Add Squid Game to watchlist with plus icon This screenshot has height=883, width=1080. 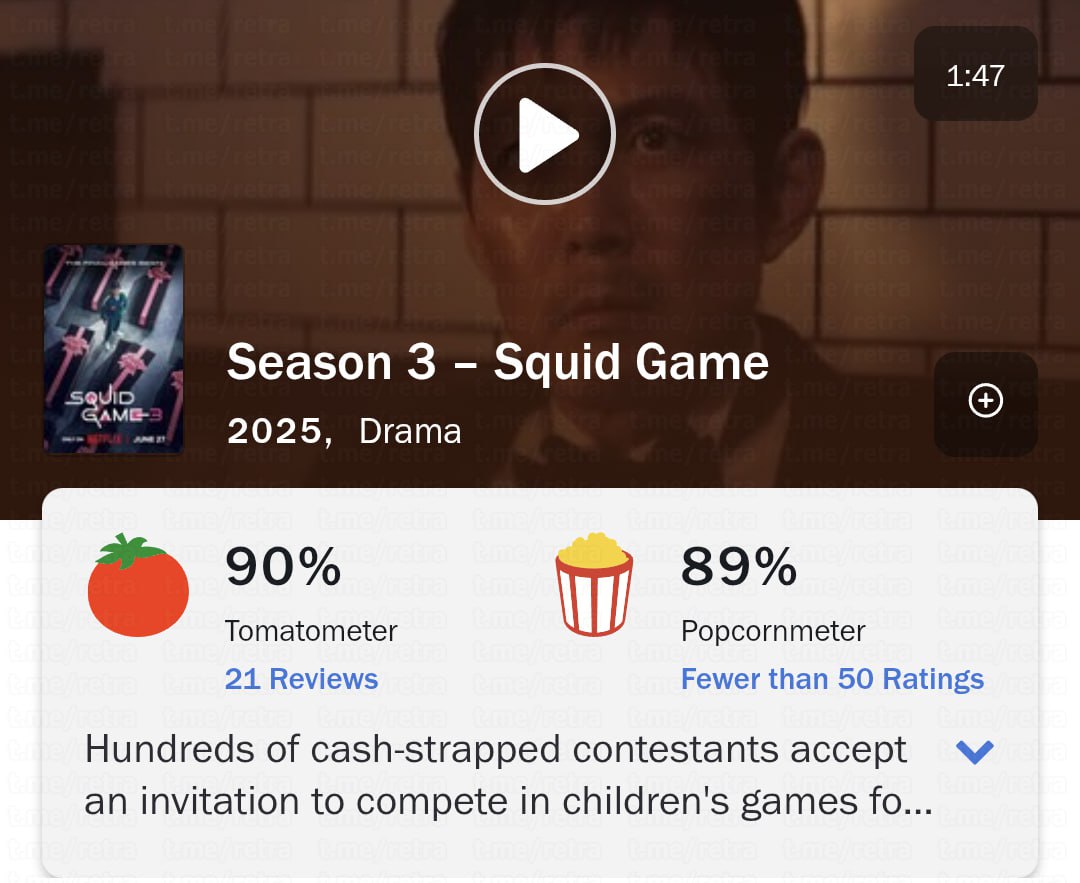point(985,402)
